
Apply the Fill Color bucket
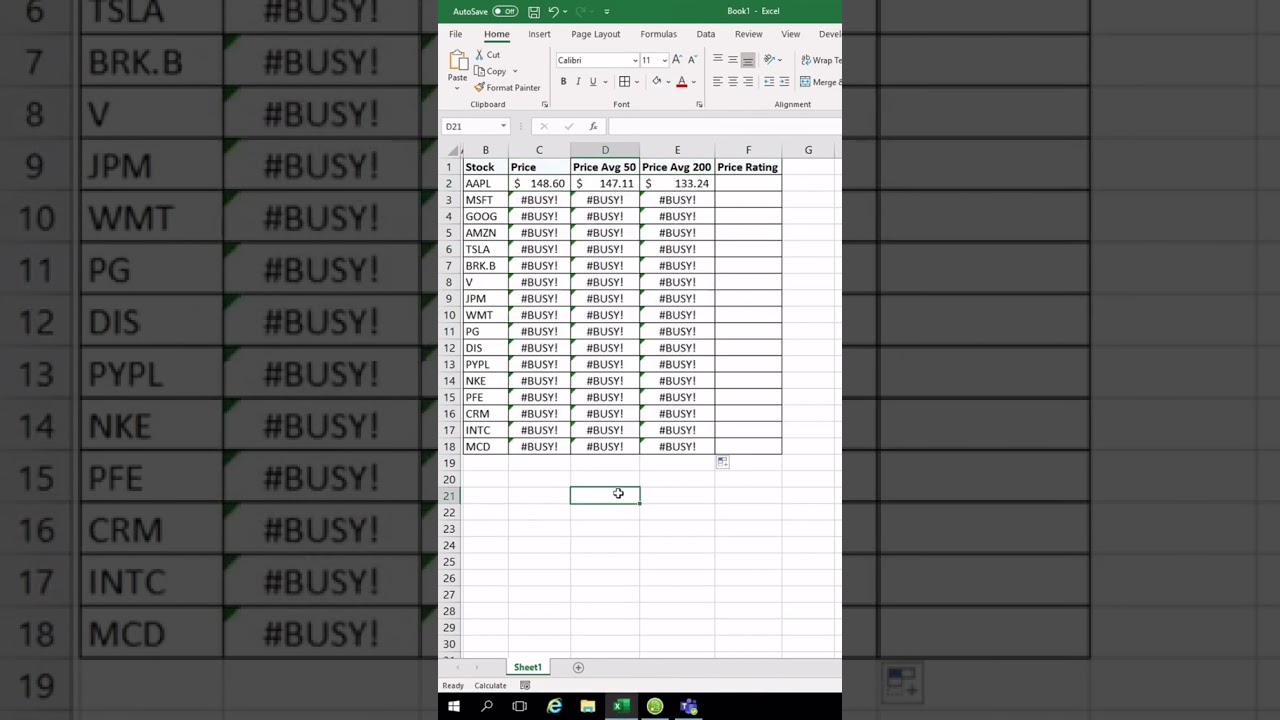pos(657,82)
